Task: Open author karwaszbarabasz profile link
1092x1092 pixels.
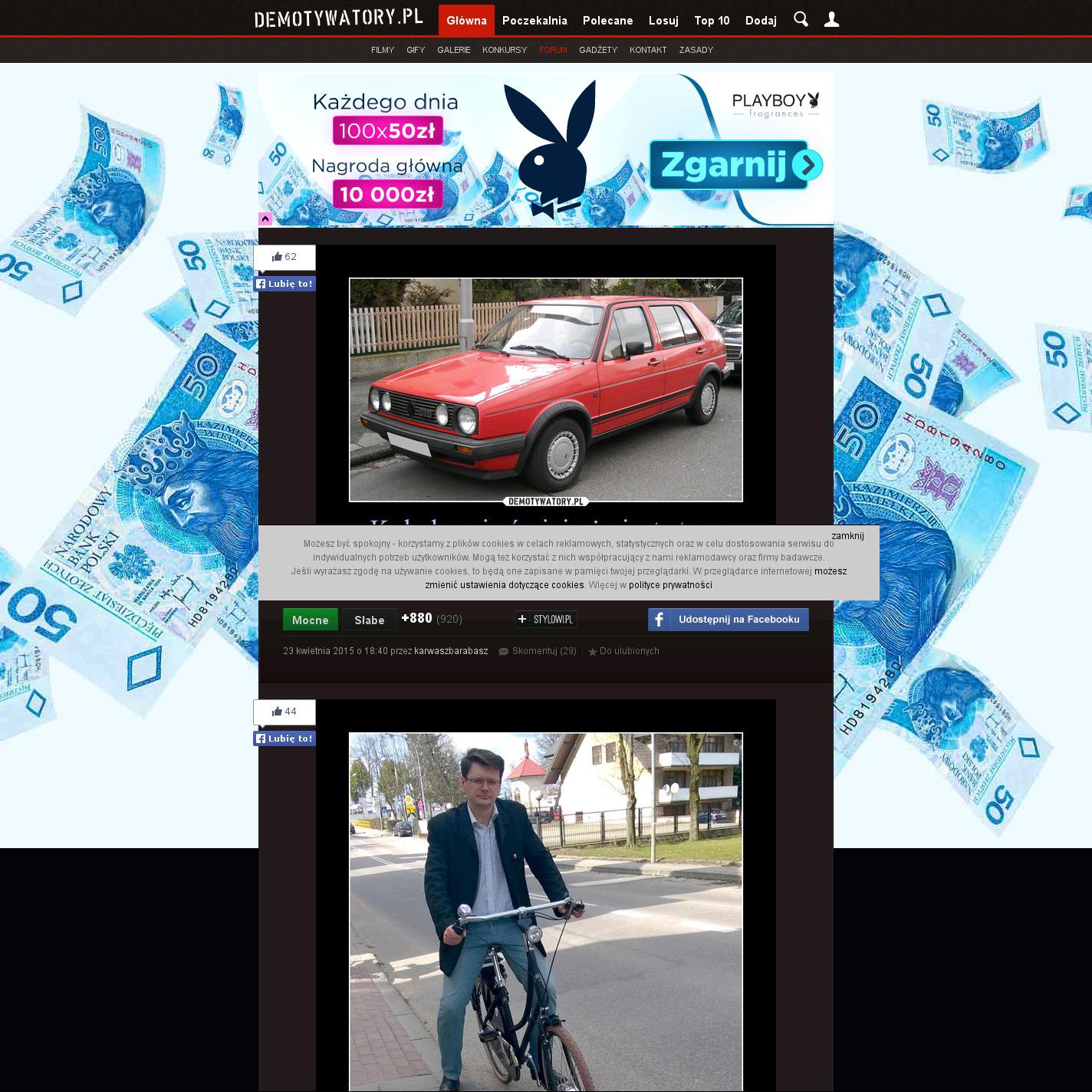Action: (x=451, y=651)
